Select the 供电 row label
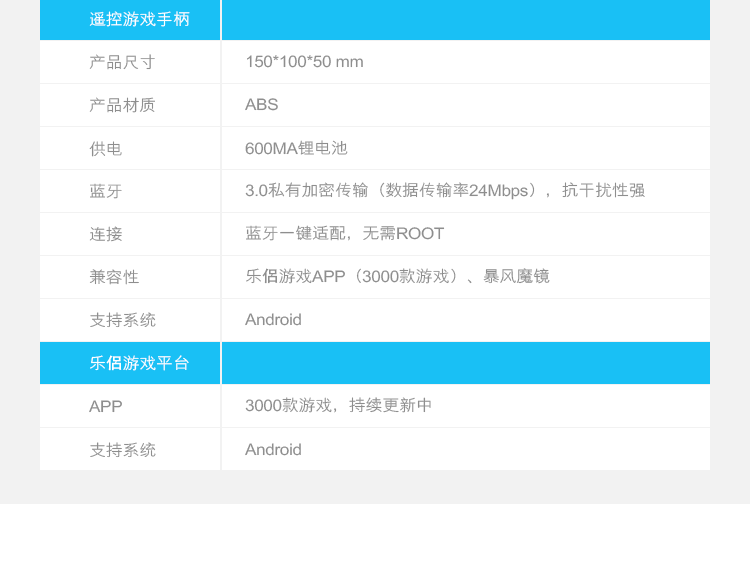750x570 pixels. [x=106, y=149]
